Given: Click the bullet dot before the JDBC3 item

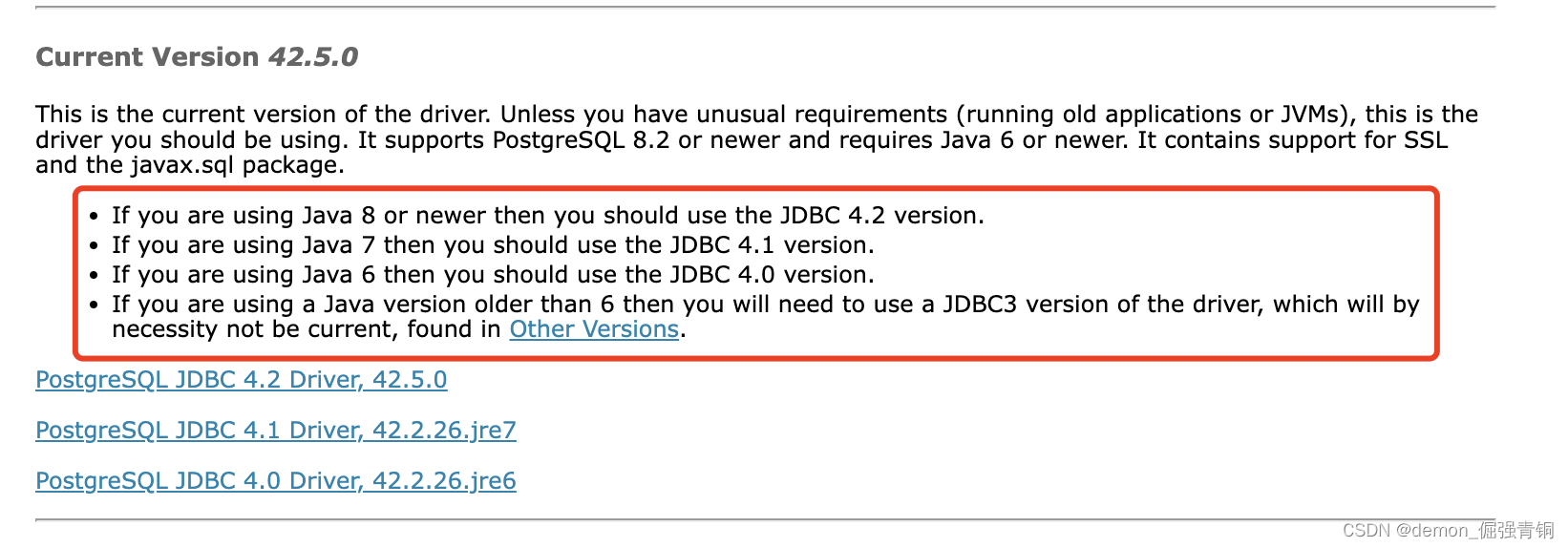Looking at the screenshot, I should pyautogui.click(x=94, y=306).
